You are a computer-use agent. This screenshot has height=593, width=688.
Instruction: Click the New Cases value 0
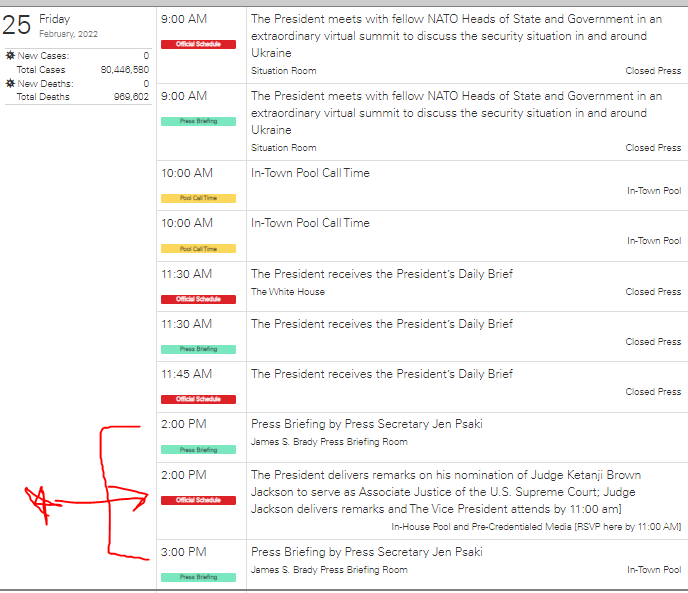[146, 56]
